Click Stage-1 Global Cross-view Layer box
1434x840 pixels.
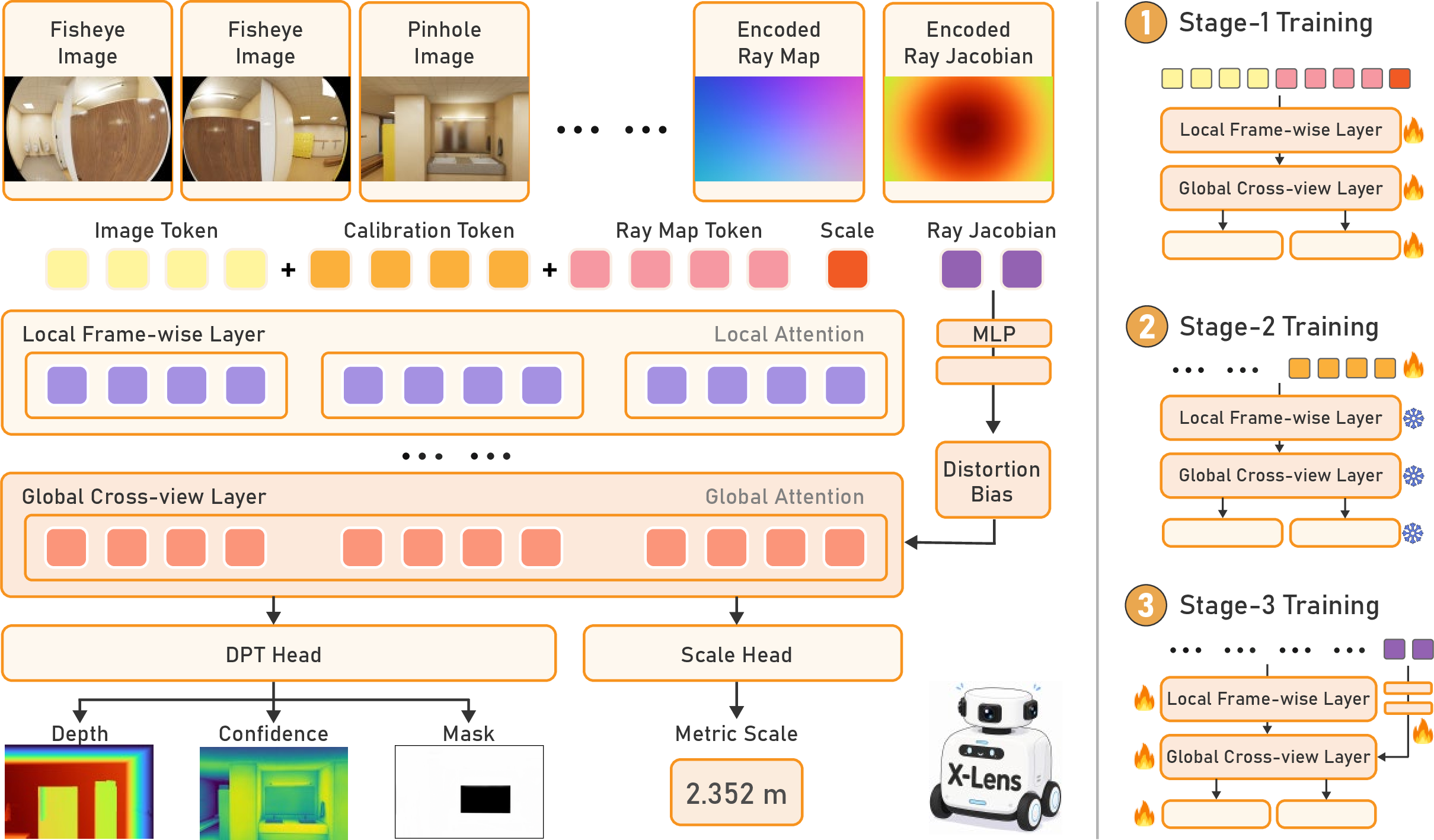(x=1280, y=189)
